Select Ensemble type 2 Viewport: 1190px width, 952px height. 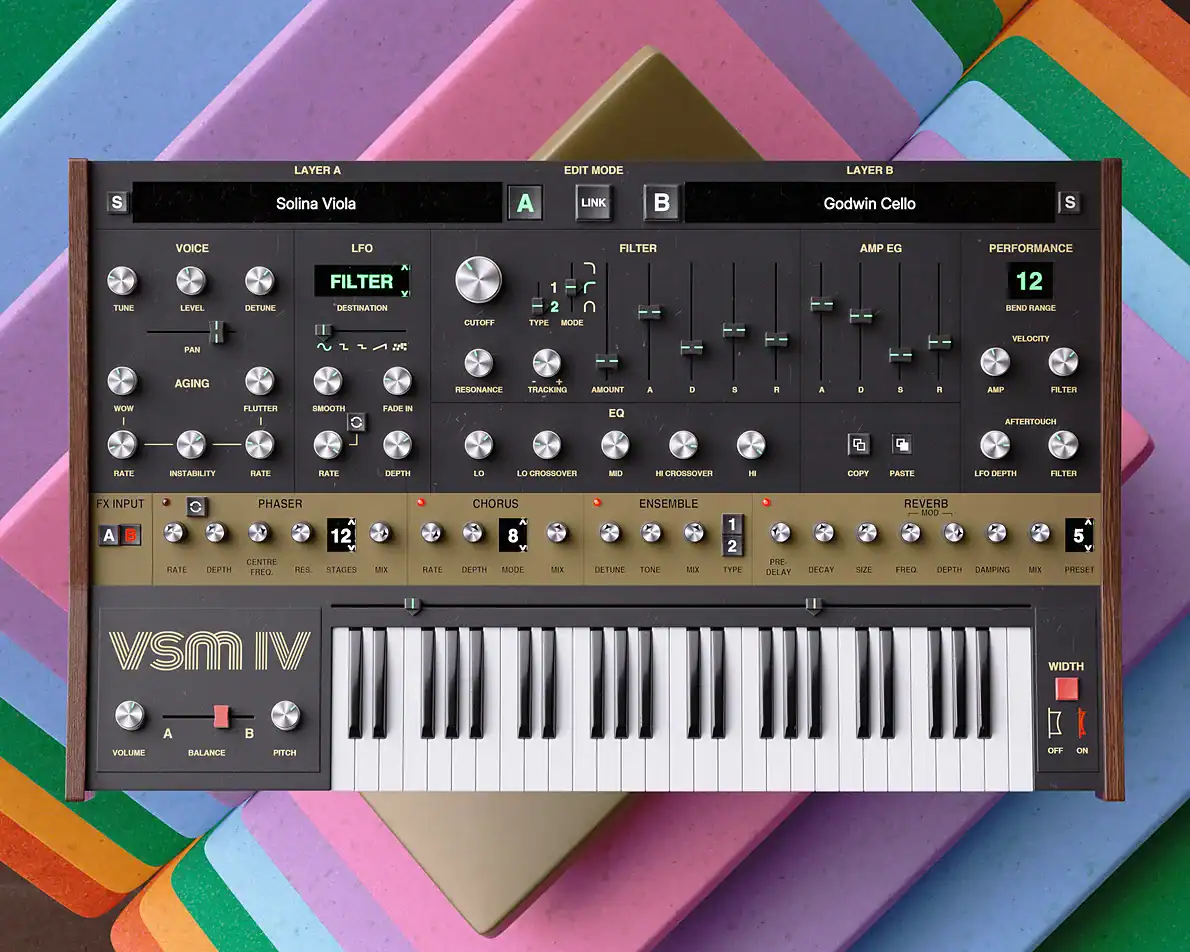tap(732, 546)
